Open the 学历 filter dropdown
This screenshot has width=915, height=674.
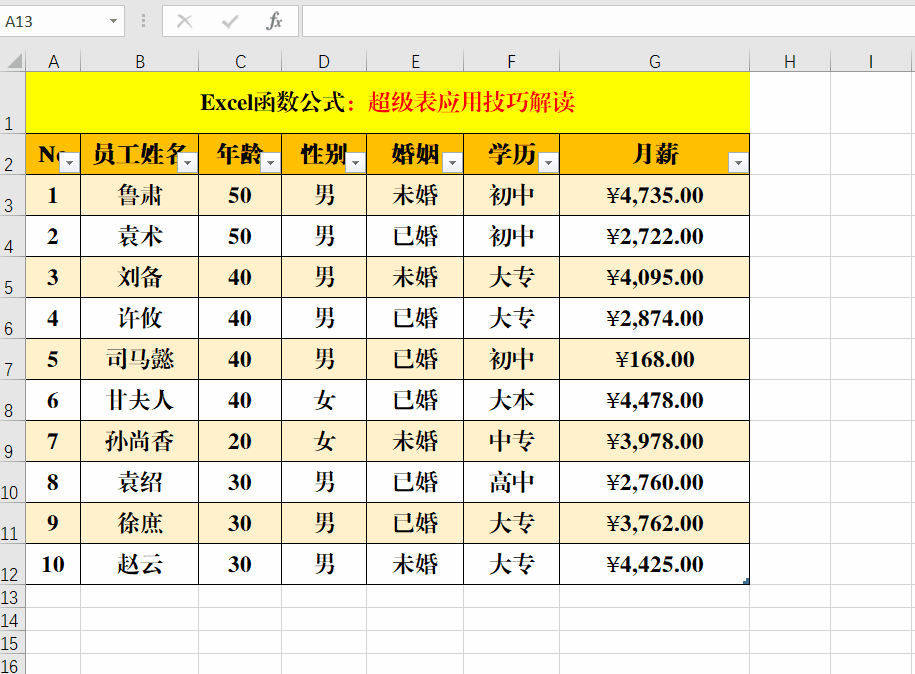coord(548,163)
